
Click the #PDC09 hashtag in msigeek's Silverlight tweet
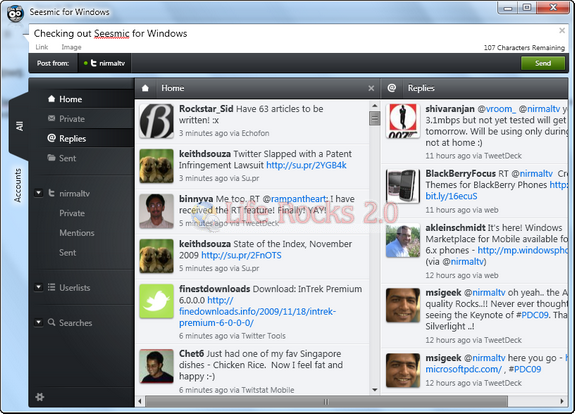point(535,315)
